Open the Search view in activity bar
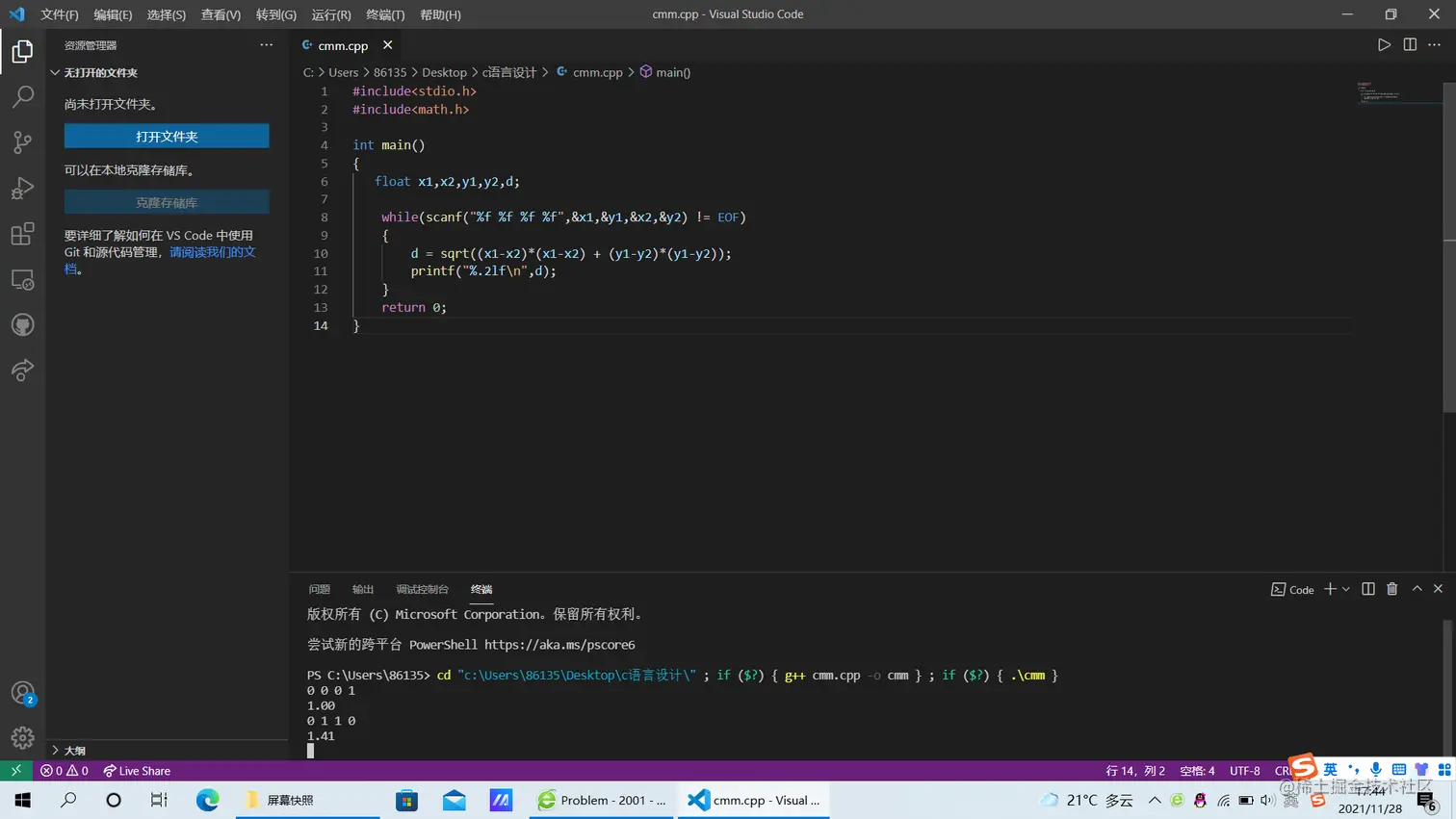 click(22, 96)
